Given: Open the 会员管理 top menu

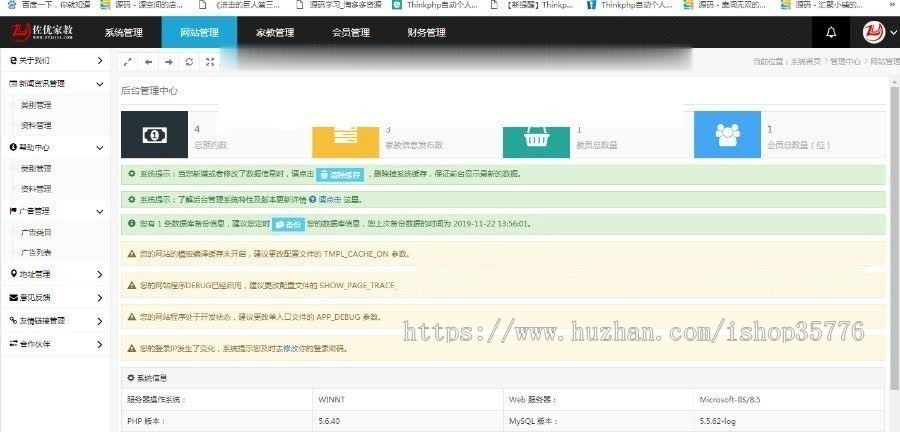Looking at the screenshot, I should click(x=351, y=33).
